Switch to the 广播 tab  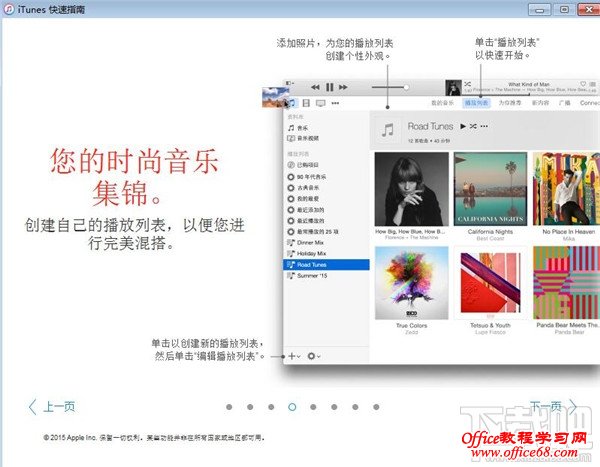click(x=565, y=103)
